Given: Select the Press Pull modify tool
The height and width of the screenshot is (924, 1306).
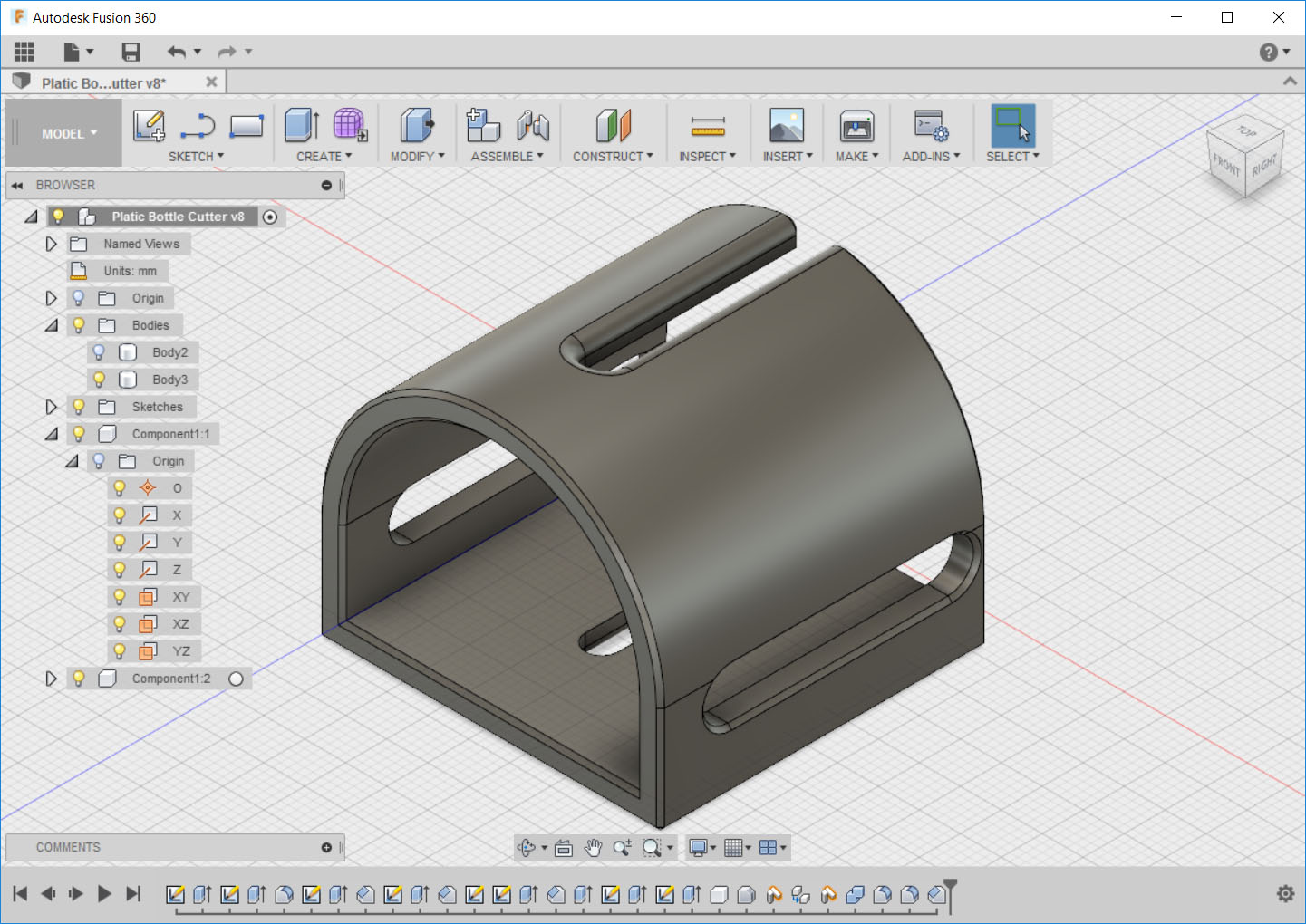Looking at the screenshot, I should 417,125.
